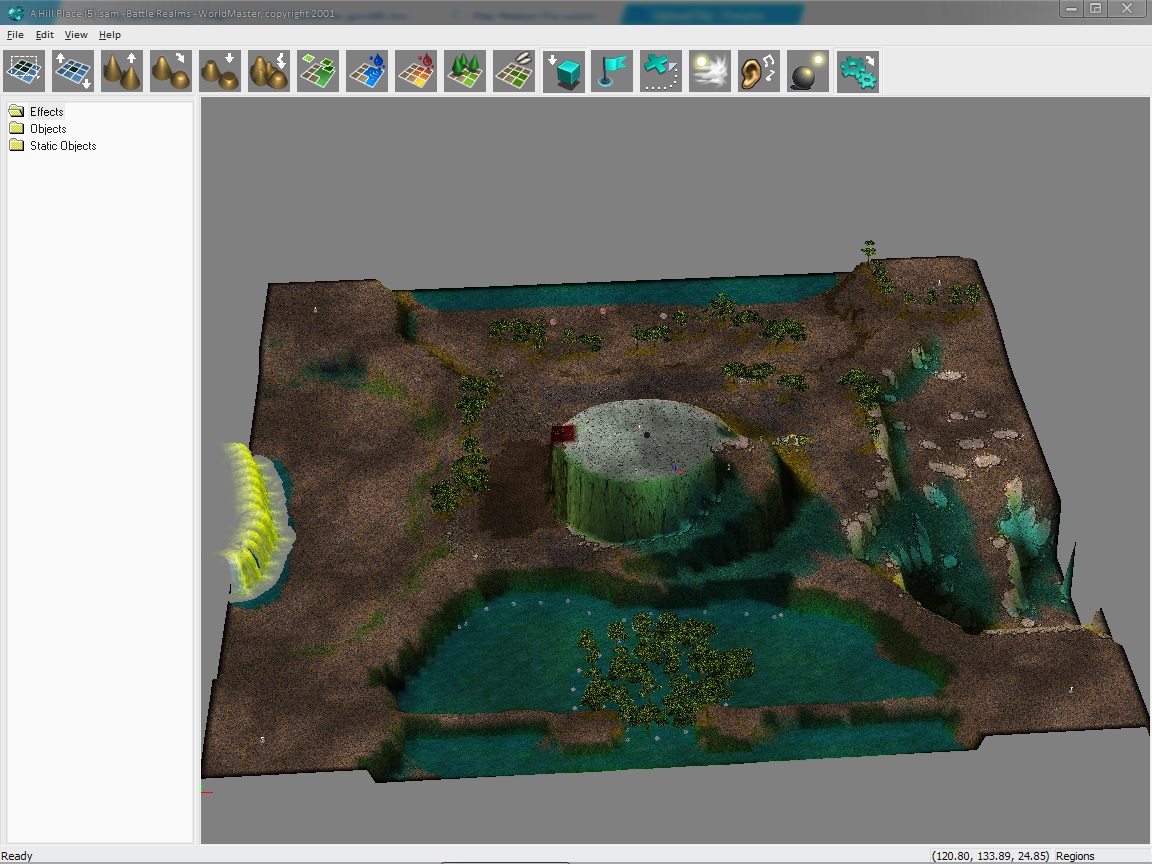Pick the sphere lighting tool

[808, 71]
